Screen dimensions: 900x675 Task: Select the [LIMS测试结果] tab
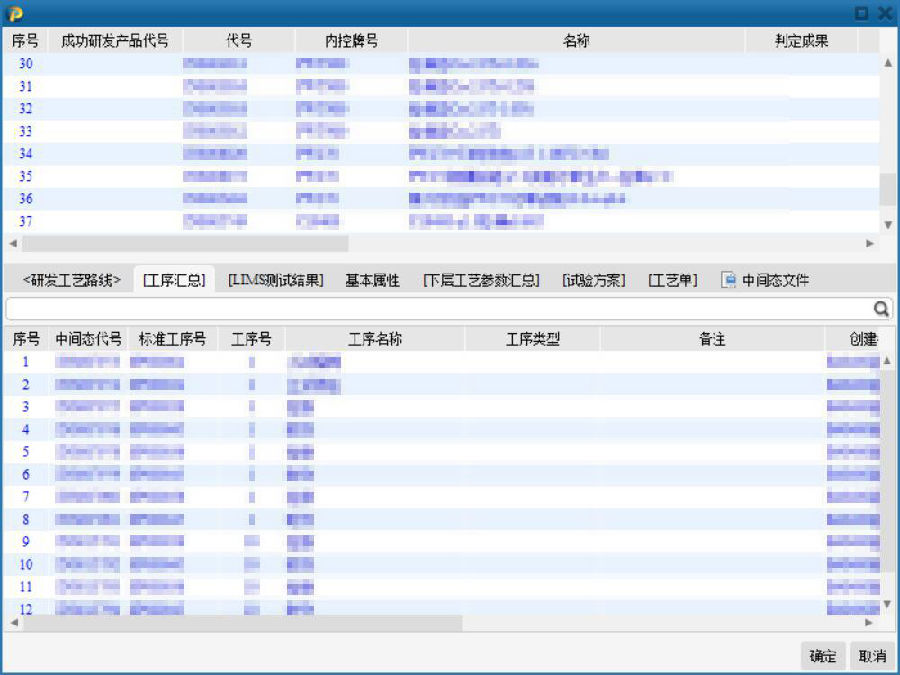coord(275,281)
